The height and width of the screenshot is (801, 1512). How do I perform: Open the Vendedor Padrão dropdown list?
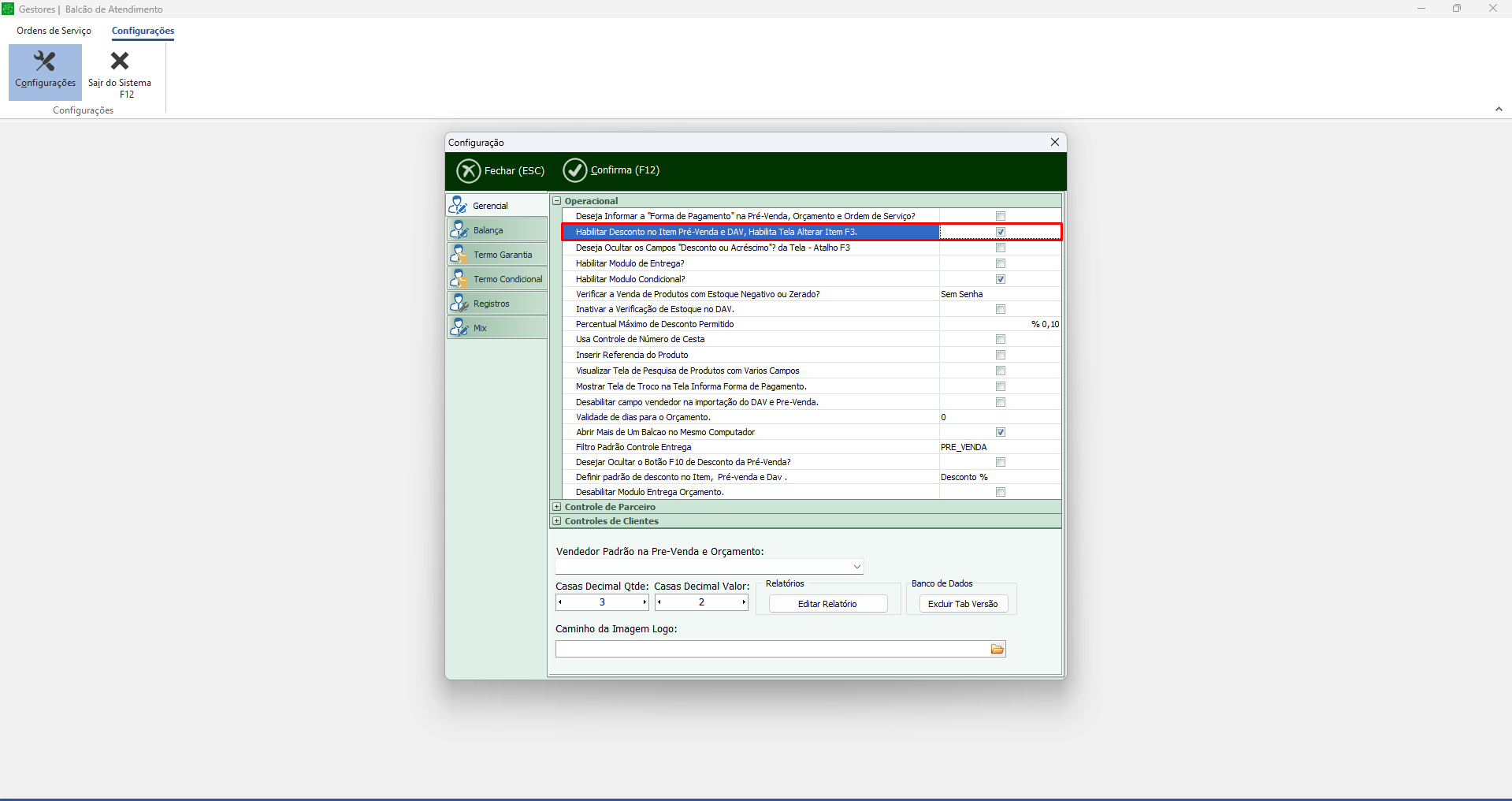(856, 567)
